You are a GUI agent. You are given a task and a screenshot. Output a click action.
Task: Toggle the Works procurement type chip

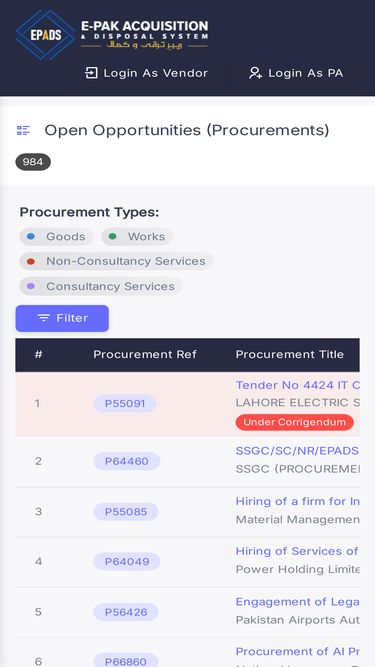[137, 237]
